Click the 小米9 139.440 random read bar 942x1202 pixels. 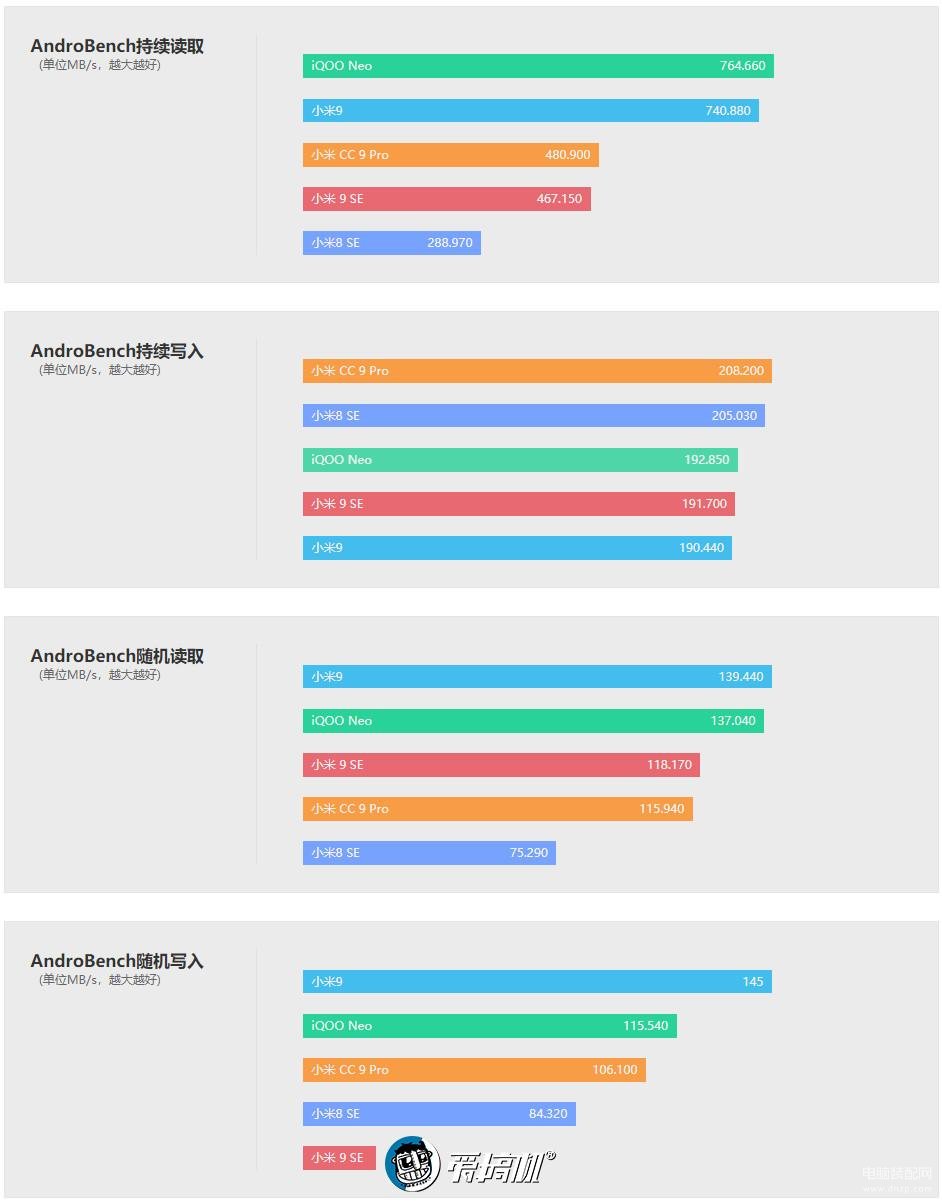537,677
